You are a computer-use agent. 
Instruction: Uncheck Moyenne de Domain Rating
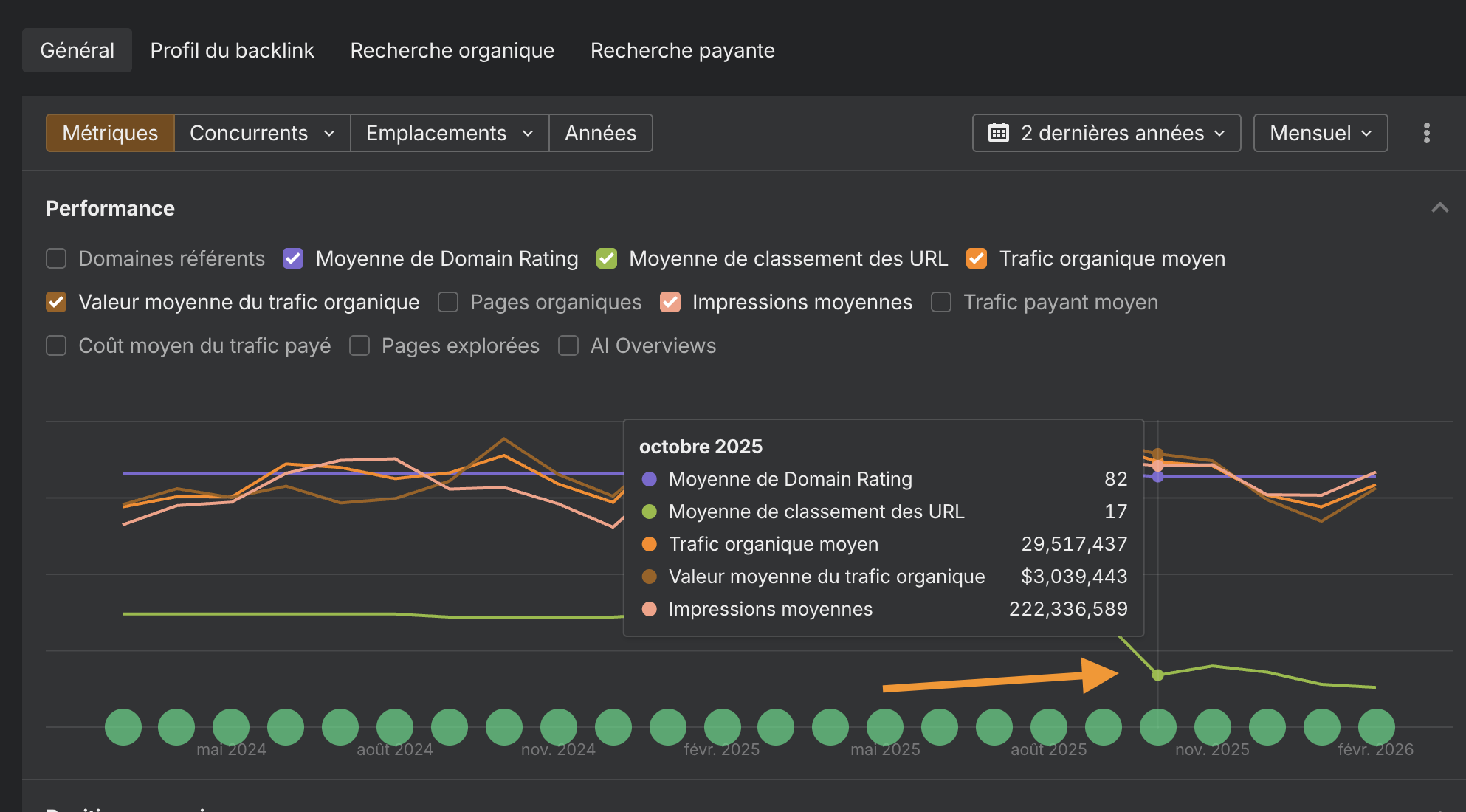click(x=293, y=258)
